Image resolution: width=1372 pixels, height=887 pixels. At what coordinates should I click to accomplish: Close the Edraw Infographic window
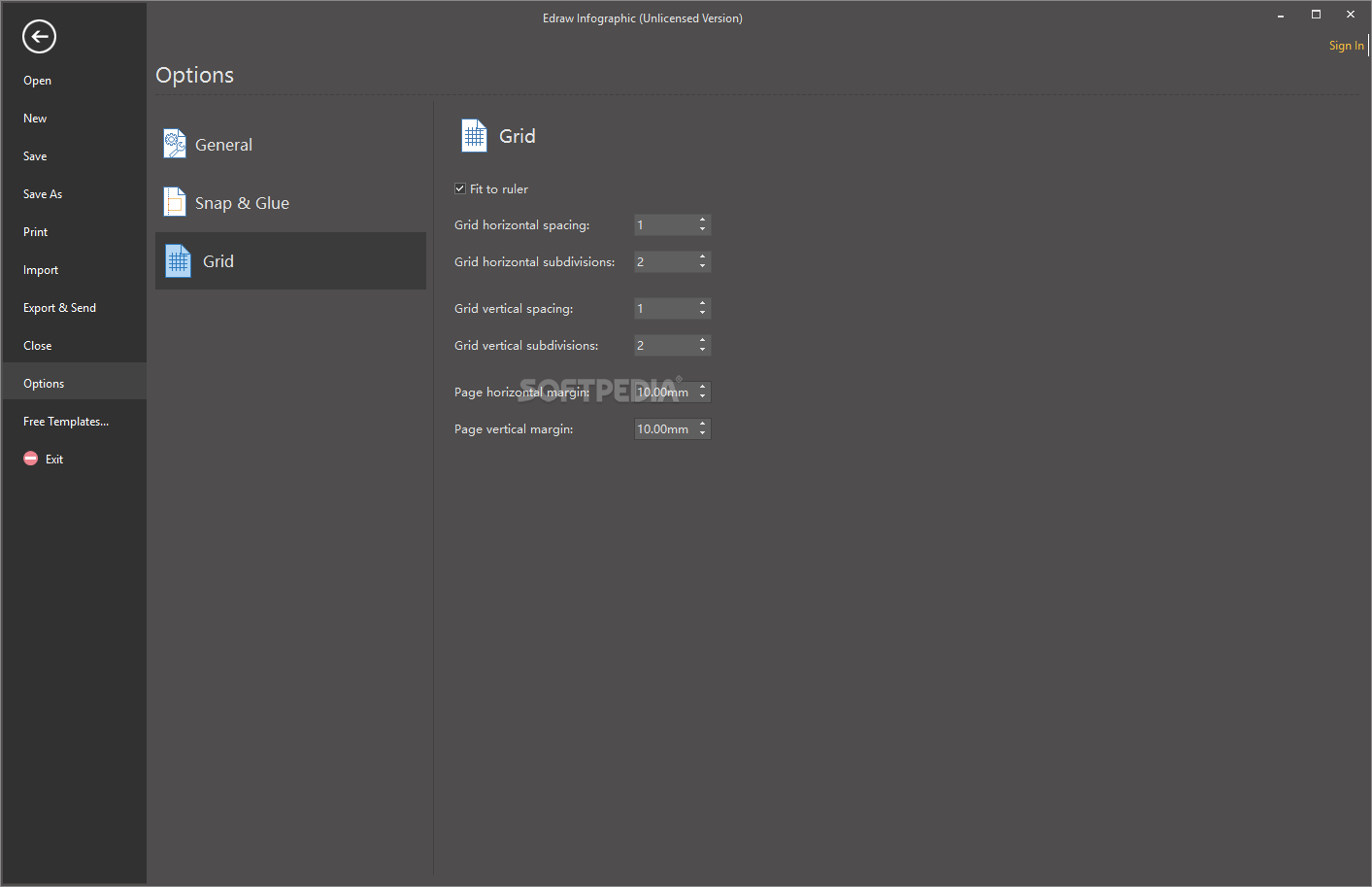click(1351, 15)
